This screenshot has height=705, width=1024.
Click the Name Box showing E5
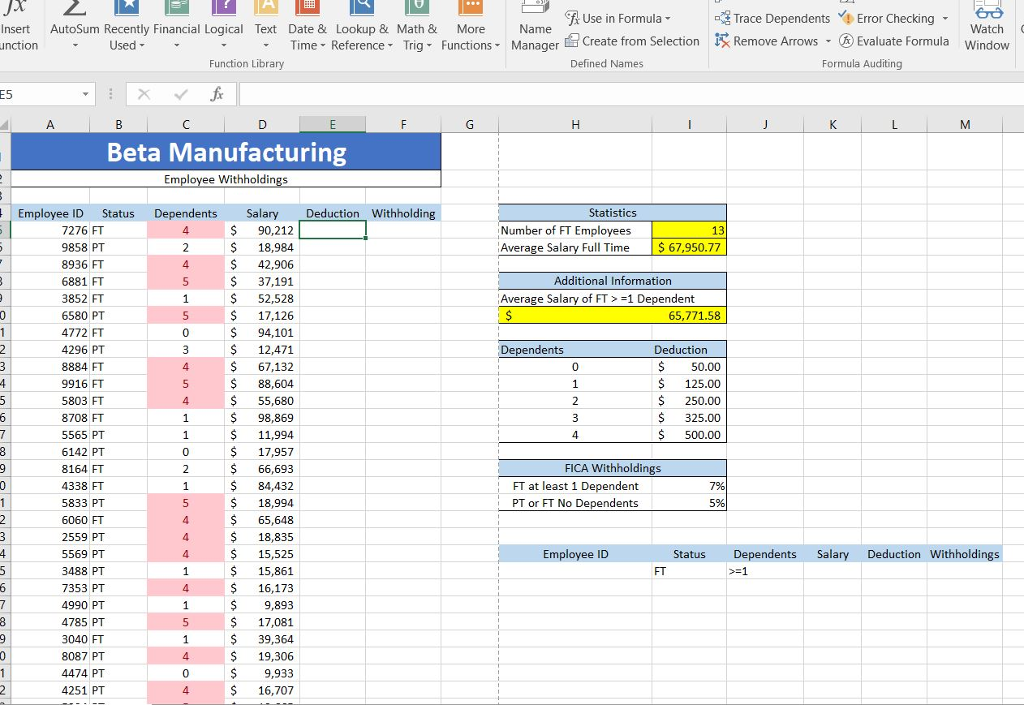(x=39, y=95)
